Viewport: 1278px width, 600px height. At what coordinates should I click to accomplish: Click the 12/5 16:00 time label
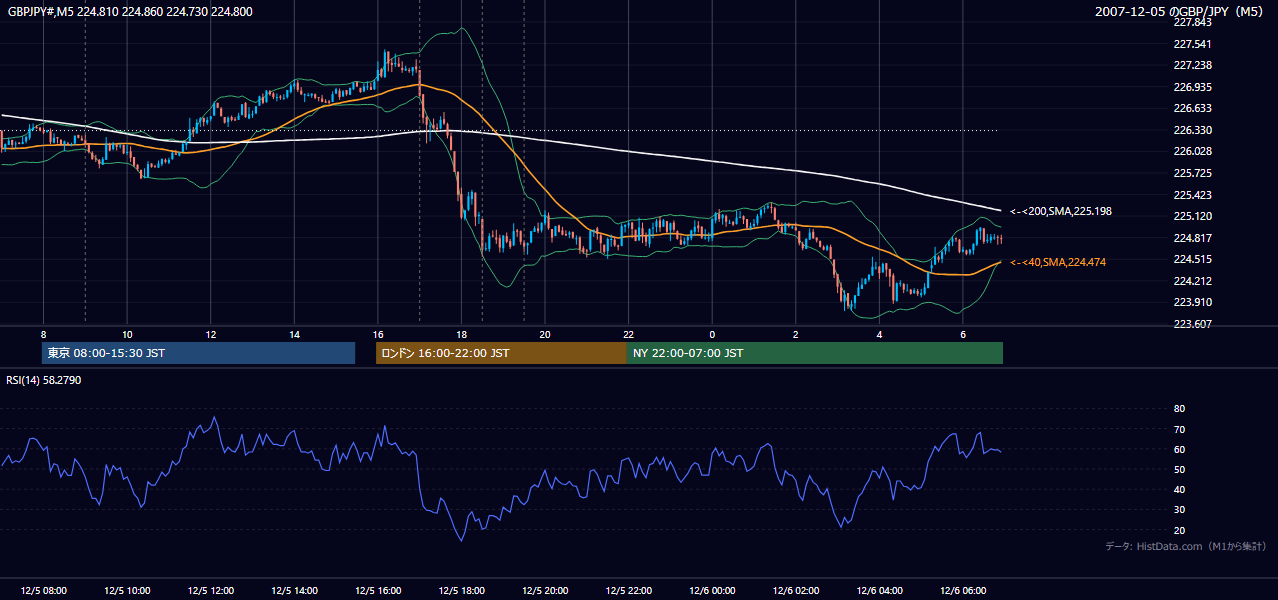pos(378,591)
